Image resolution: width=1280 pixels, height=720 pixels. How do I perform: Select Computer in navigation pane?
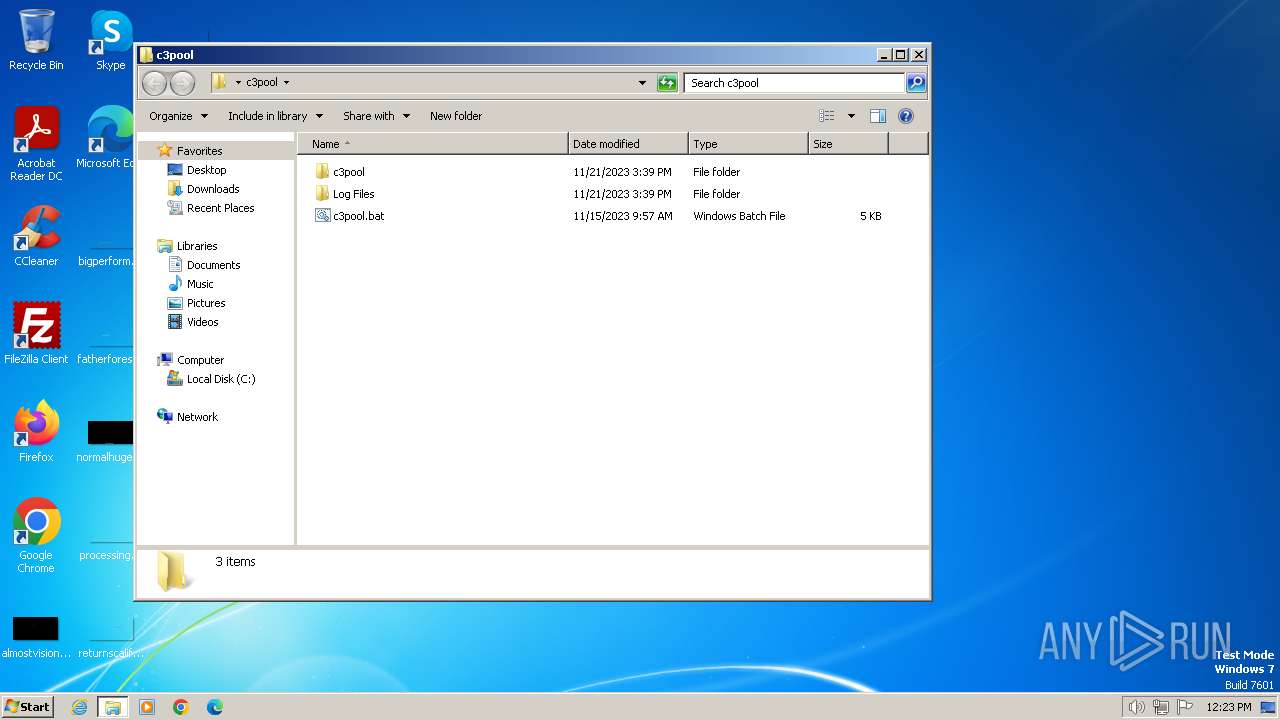[200, 360]
